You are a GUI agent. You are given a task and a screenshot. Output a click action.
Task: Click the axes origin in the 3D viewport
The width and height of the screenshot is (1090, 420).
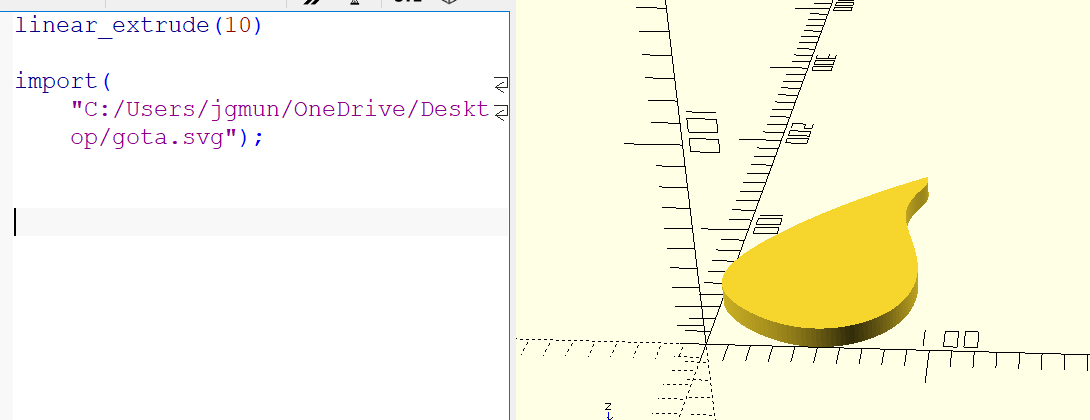[705, 347]
